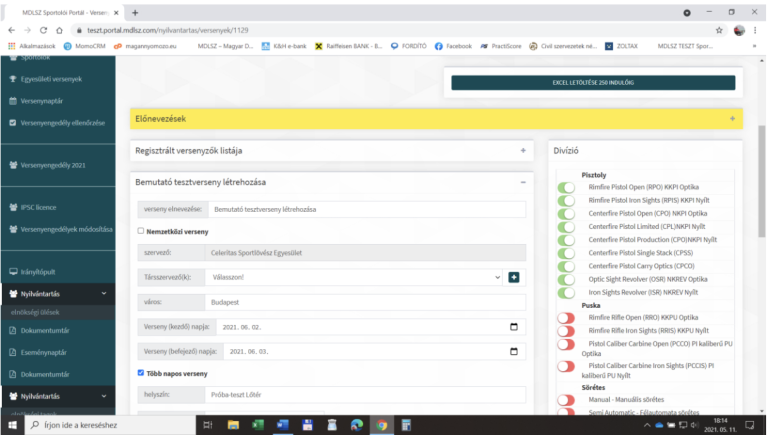Click the Versenynaptár calendar icon in sidebar
This screenshot has height=435, width=768.
point(12,101)
